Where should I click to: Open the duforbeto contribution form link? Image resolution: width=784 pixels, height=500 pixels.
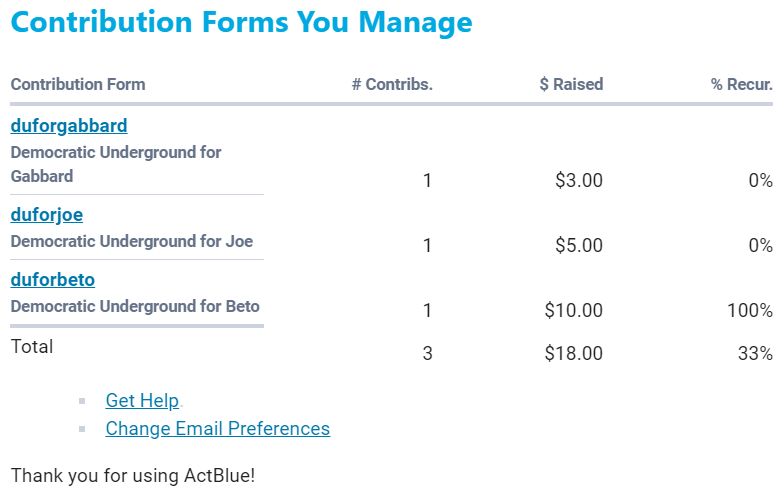click(52, 280)
